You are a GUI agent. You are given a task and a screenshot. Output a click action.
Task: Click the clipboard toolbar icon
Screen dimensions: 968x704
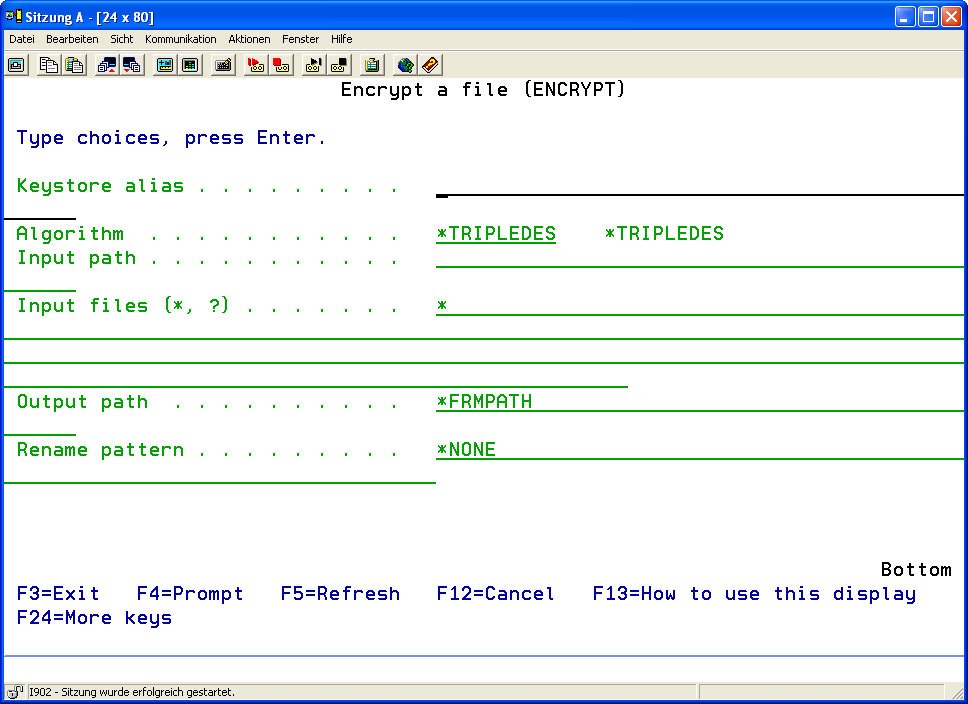(x=372, y=65)
